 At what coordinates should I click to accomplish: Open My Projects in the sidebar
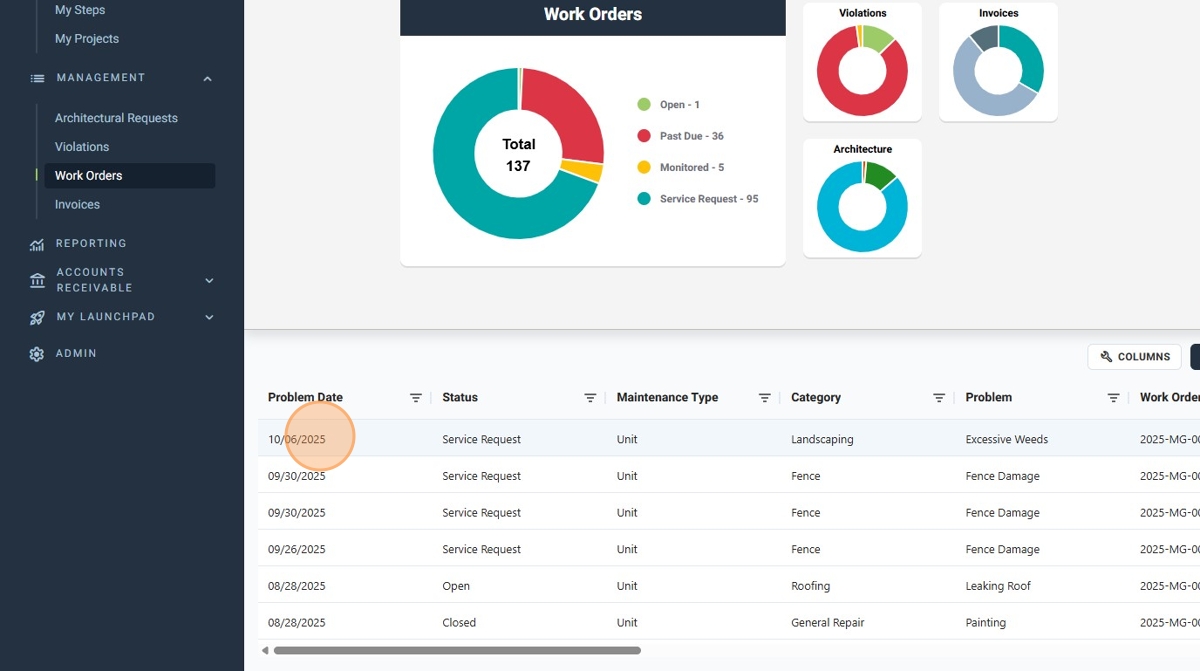87,39
